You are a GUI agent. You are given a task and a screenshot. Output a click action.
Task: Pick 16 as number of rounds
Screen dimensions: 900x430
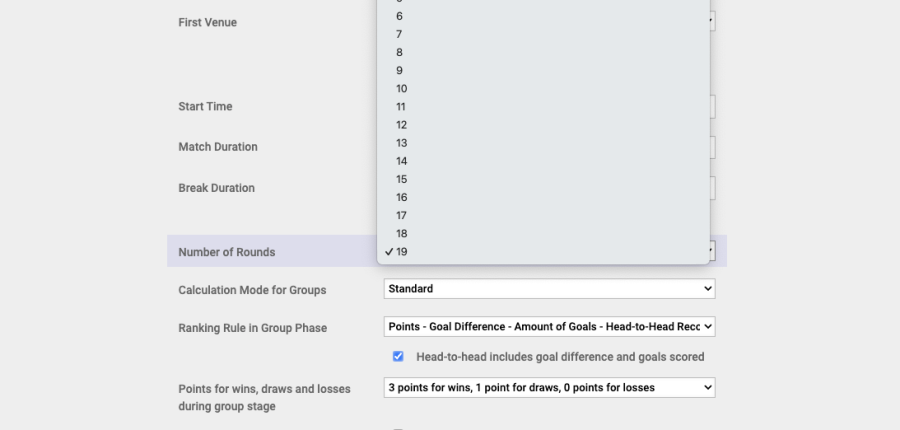pos(402,197)
